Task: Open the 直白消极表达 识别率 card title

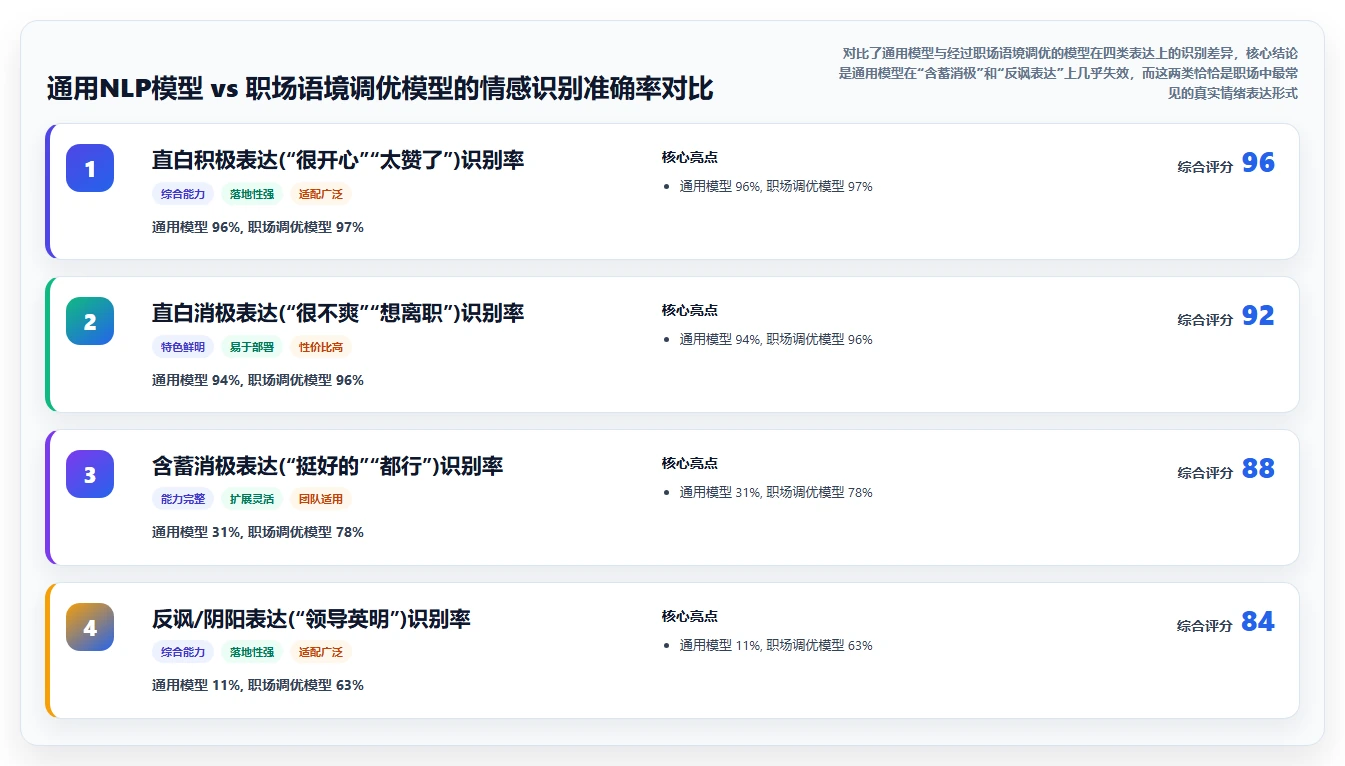Action: pyautogui.click(x=338, y=313)
